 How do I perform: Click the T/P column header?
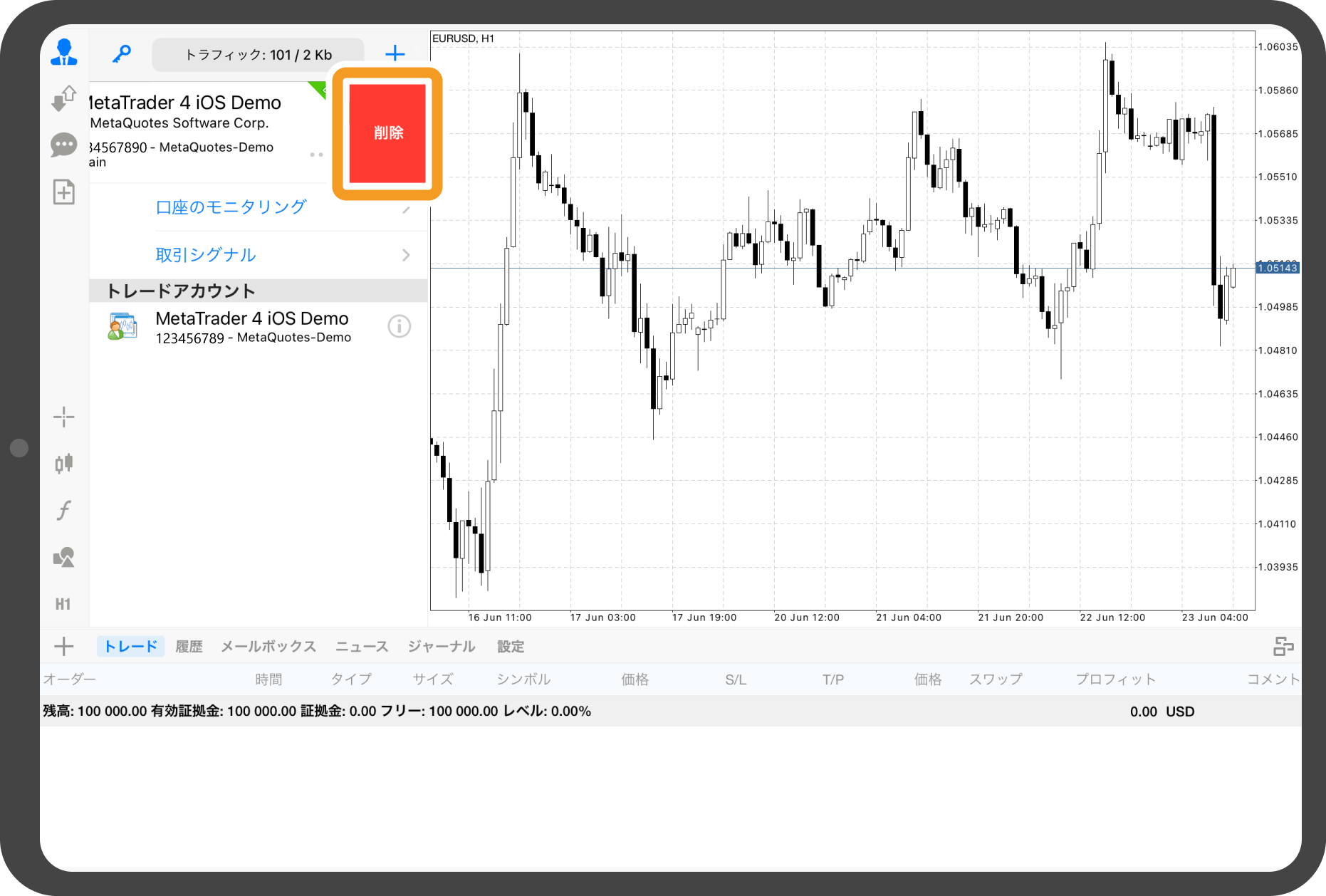click(x=833, y=679)
